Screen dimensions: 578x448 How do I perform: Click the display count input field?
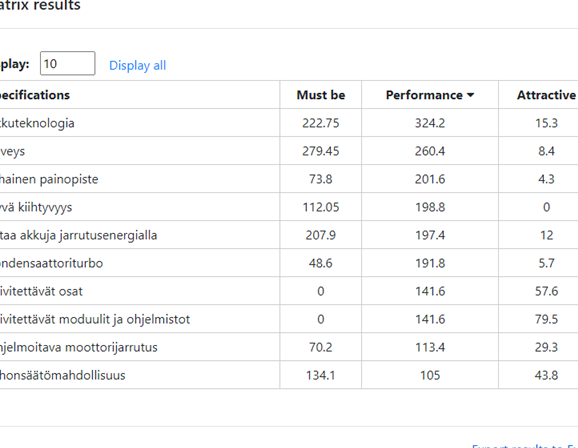point(67,63)
